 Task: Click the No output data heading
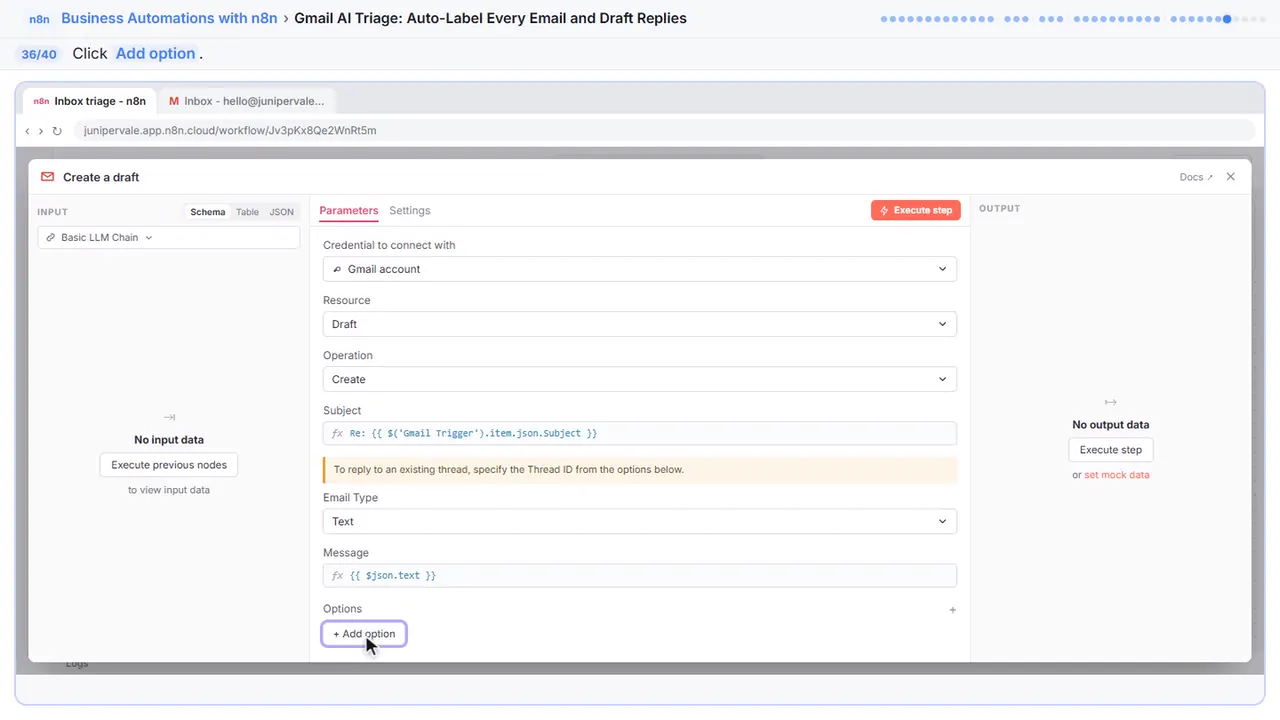pos(1111,425)
